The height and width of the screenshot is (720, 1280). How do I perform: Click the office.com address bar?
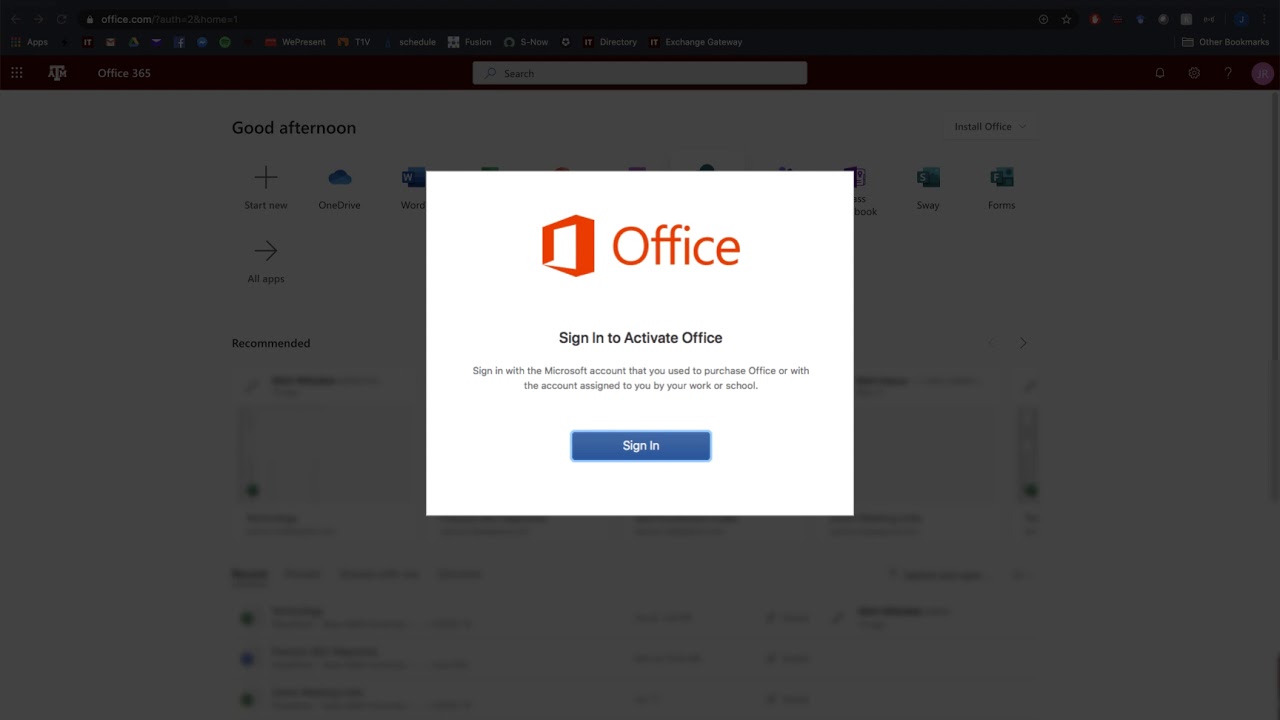(x=560, y=19)
